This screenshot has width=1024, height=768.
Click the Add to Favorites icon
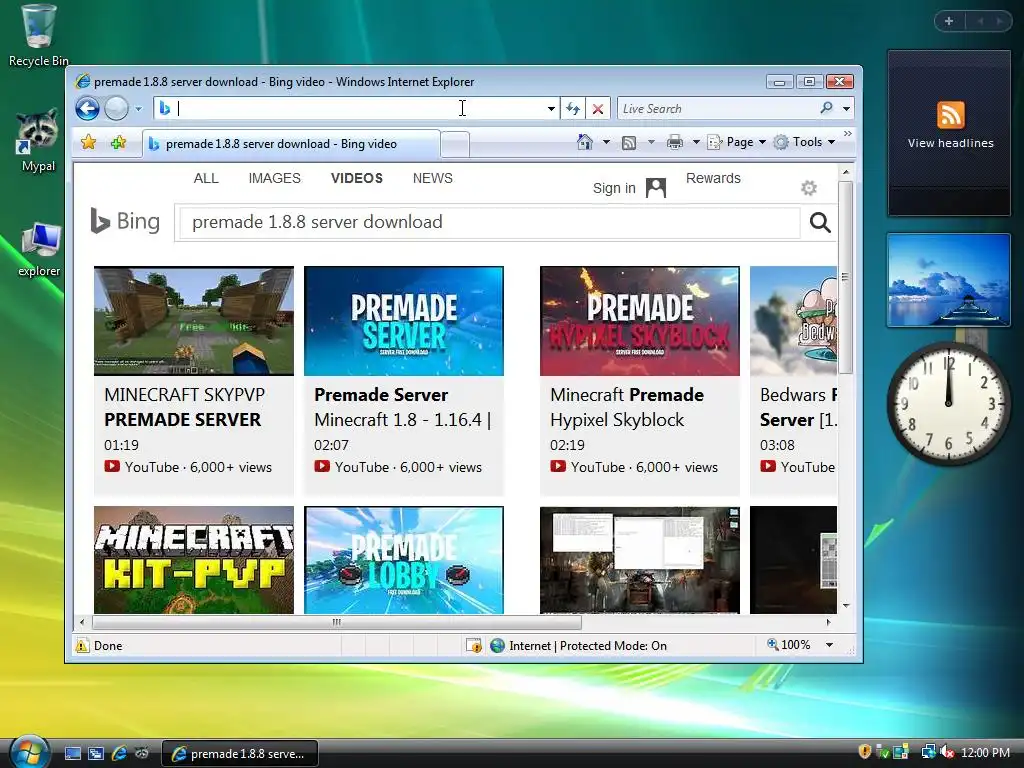pos(118,142)
